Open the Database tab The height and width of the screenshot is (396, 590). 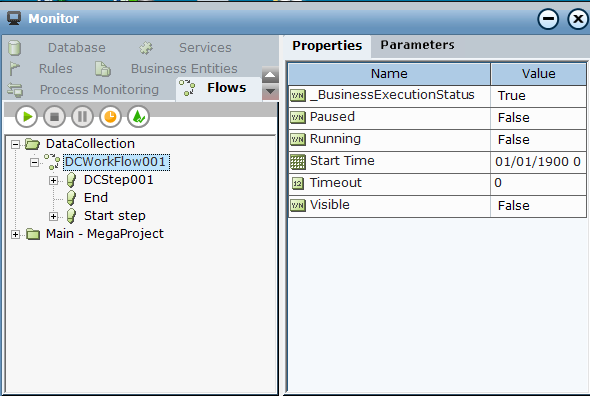pos(76,48)
